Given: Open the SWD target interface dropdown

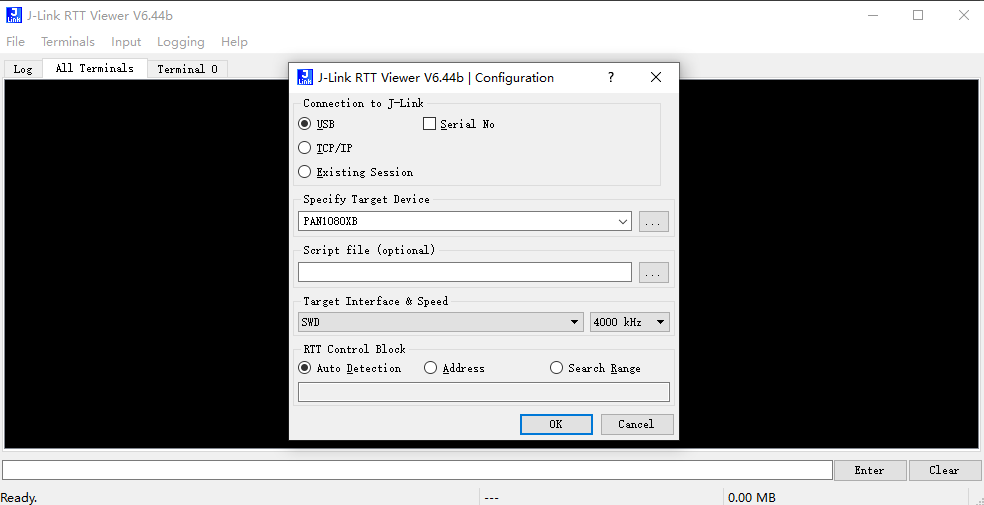Looking at the screenshot, I should pos(439,322).
